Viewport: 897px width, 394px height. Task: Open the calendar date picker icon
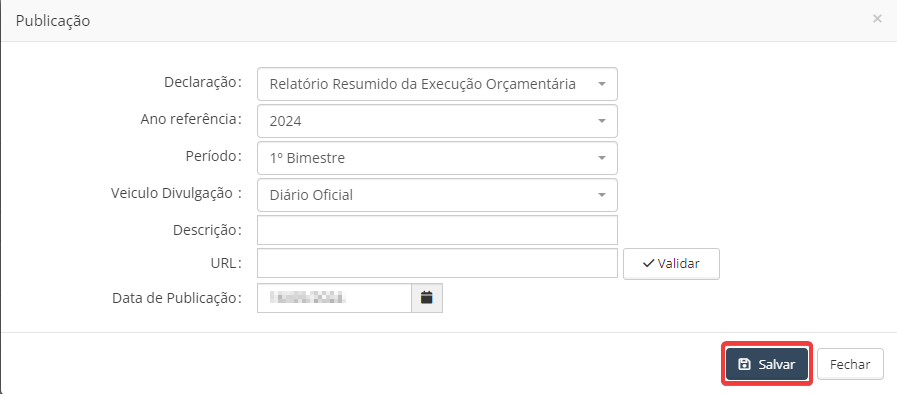pyautogui.click(x=427, y=298)
